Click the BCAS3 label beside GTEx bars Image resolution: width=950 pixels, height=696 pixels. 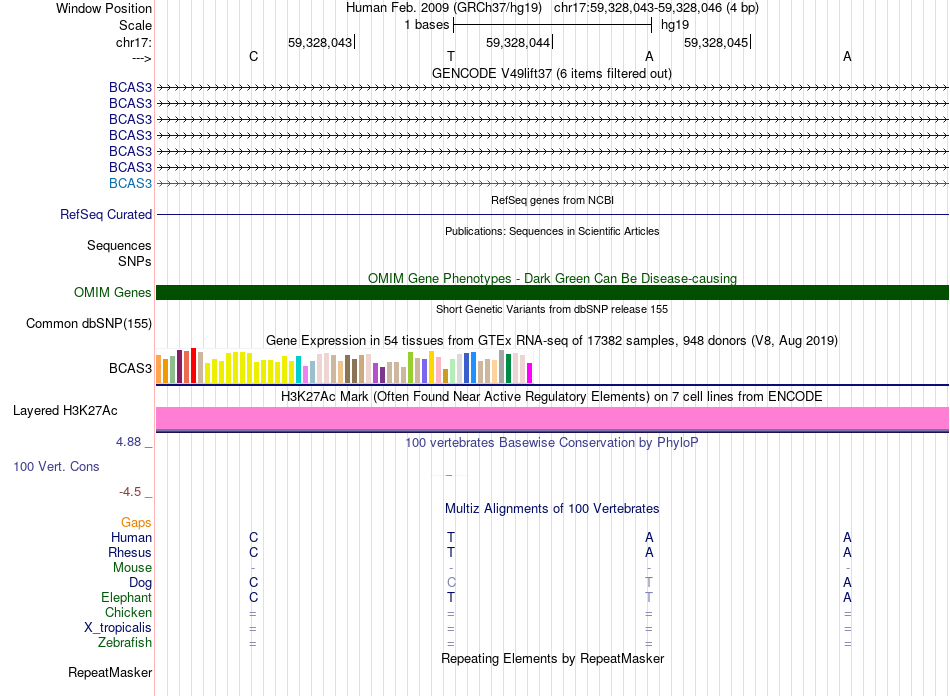130,368
